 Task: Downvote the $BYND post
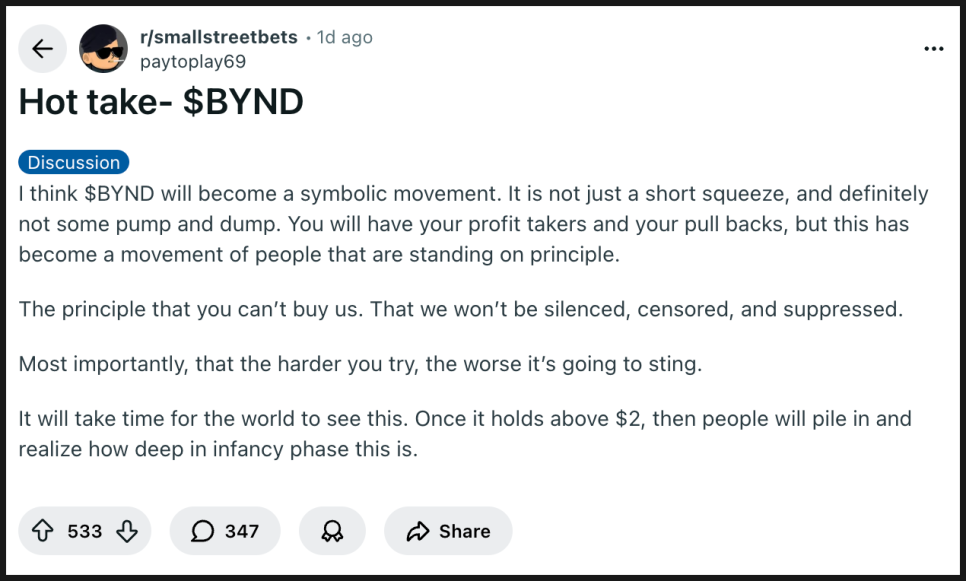[x=127, y=531]
